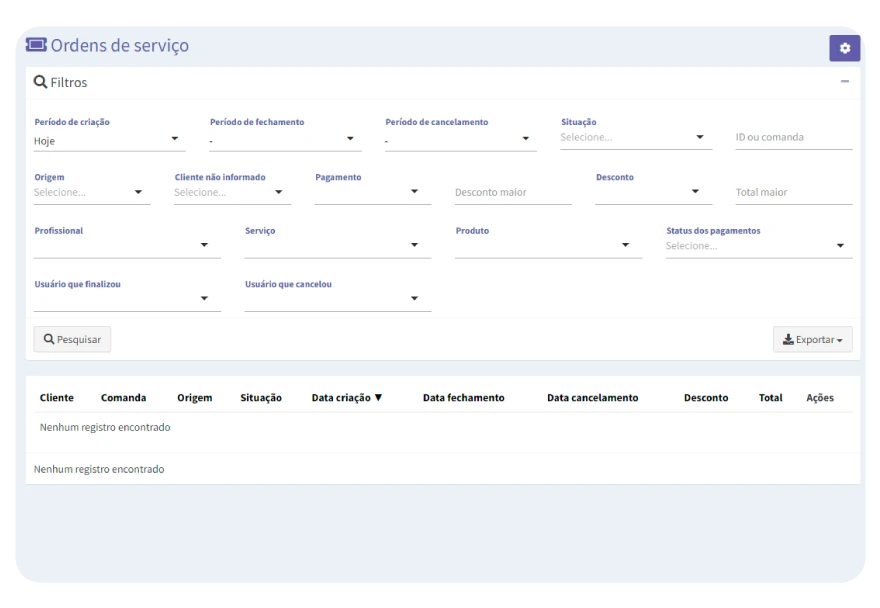Expand the Período de fechamento dropdown
Screen dimensions: 880x608
pos(284,140)
